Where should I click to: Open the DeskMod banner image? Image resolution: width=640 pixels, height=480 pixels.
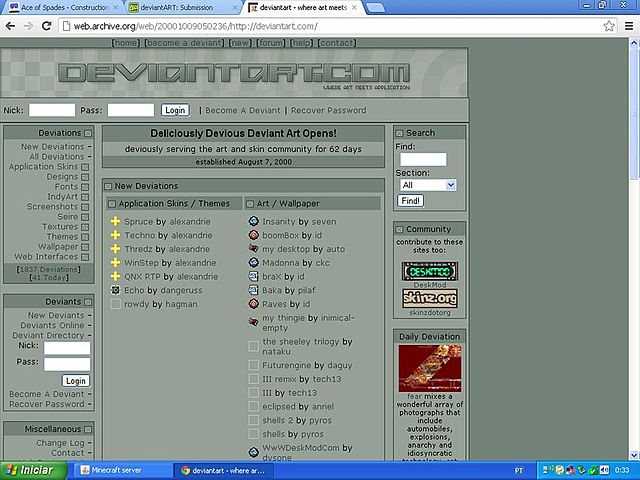(430, 271)
